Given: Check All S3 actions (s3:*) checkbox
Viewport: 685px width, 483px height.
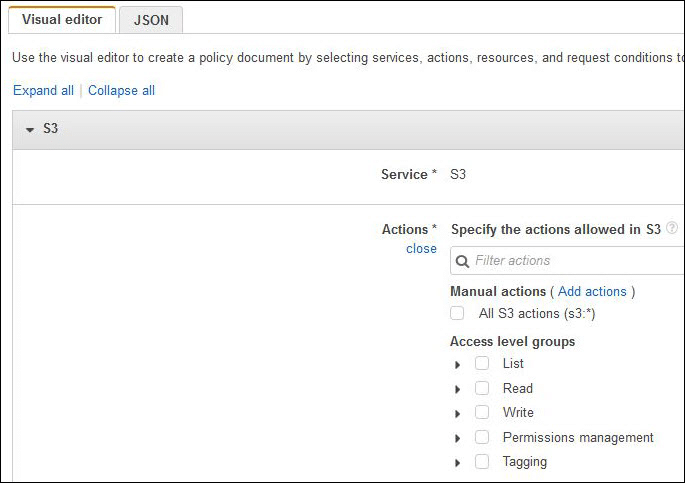Looking at the screenshot, I should (457, 313).
